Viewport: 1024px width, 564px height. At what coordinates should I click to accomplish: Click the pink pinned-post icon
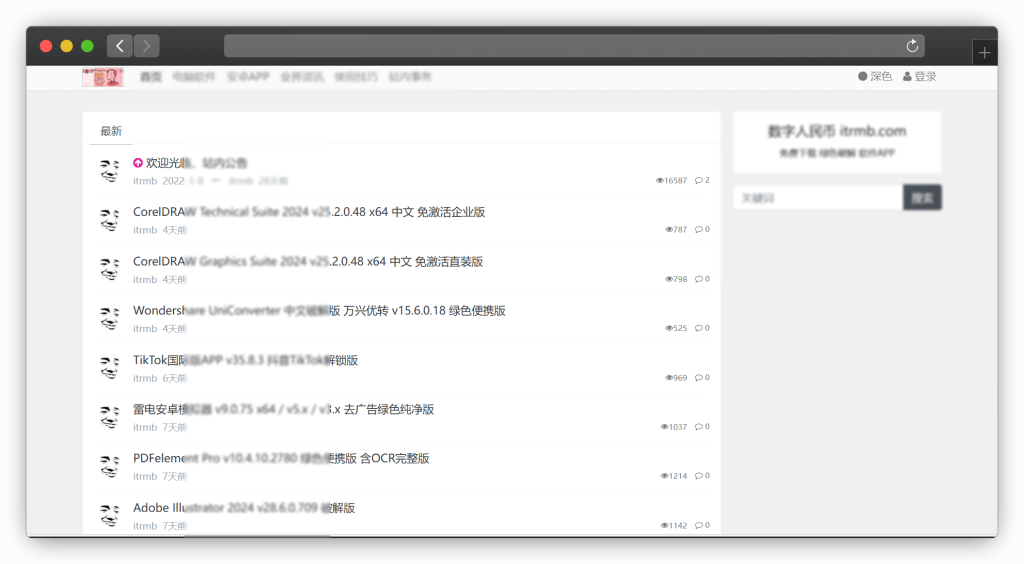point(138,163)
